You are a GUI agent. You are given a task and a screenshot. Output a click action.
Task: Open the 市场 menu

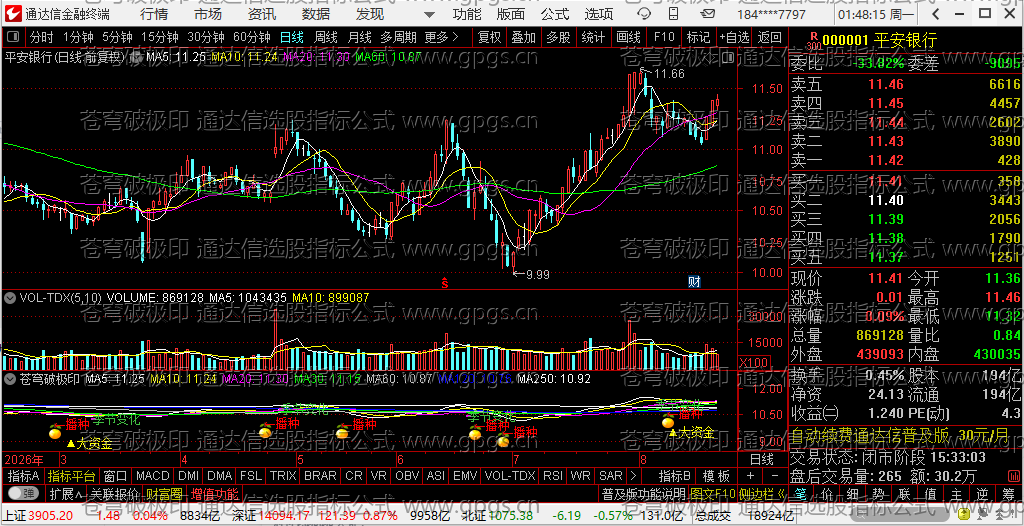(x=208, y=14)
